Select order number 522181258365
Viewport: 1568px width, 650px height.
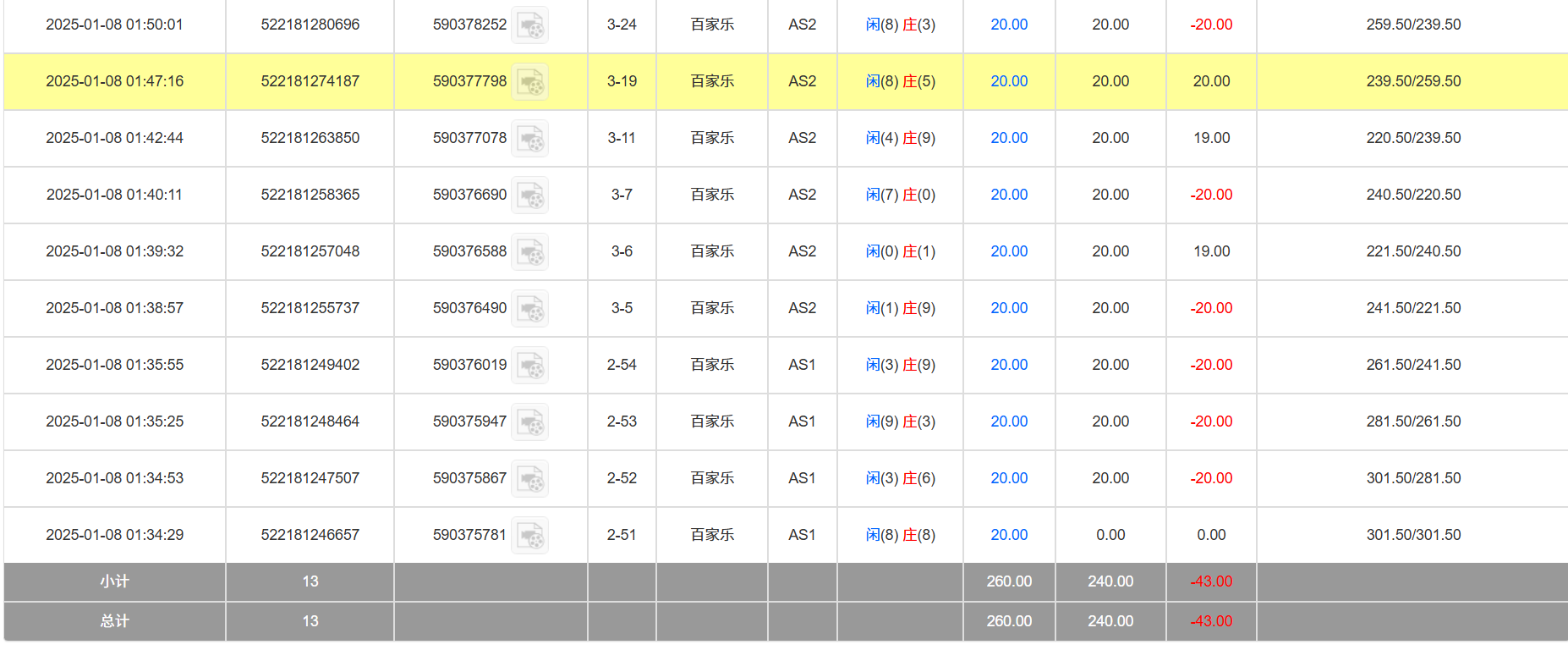pos(310,195)
